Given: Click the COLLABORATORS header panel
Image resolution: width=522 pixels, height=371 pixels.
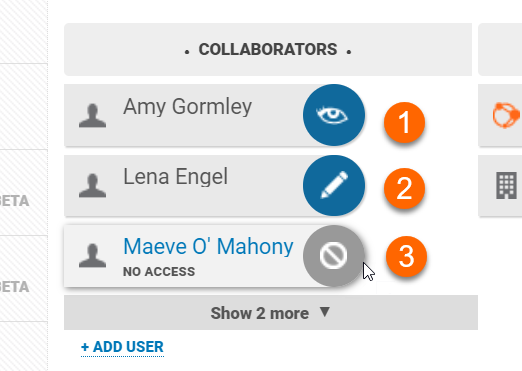Looking at the screenshot, I should point(268,49).
